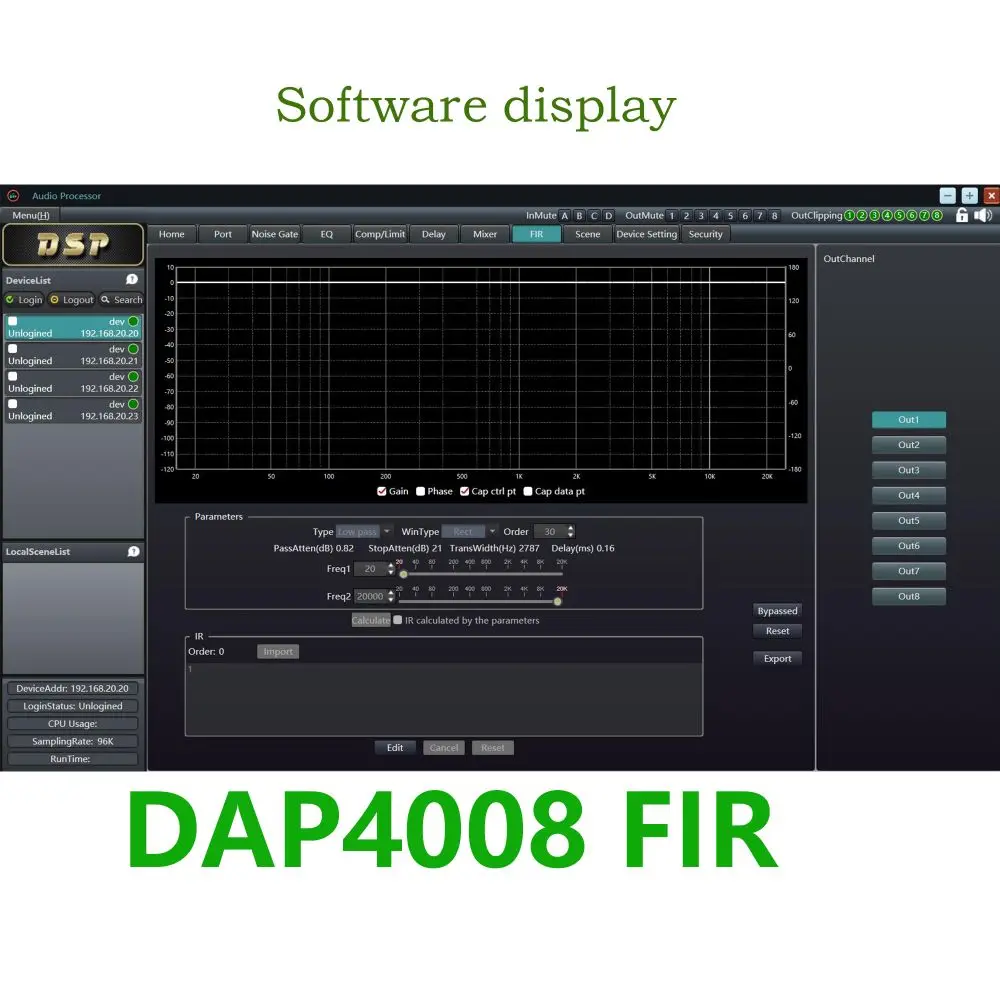Select the Out5 channel button

(909, 520)
